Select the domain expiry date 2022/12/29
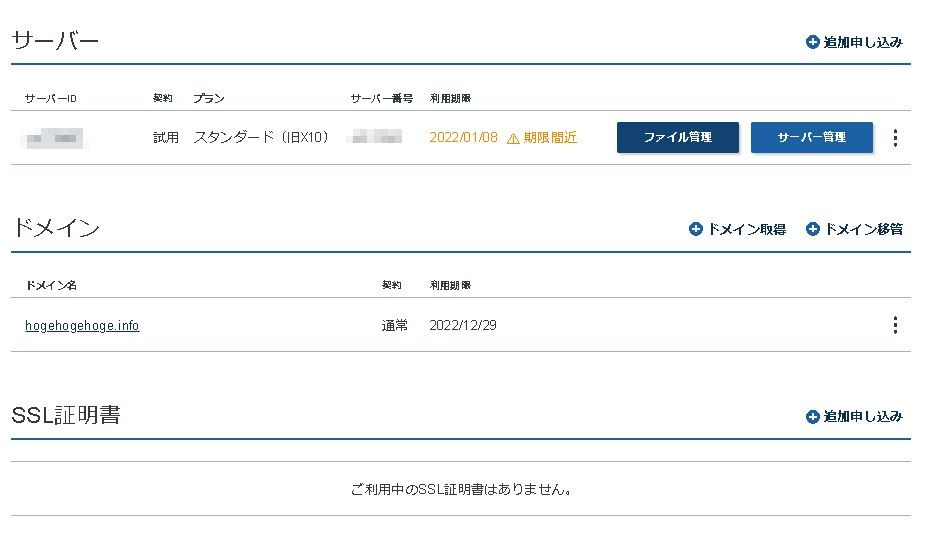Screen dimensions: 938x541 point(463,325)
